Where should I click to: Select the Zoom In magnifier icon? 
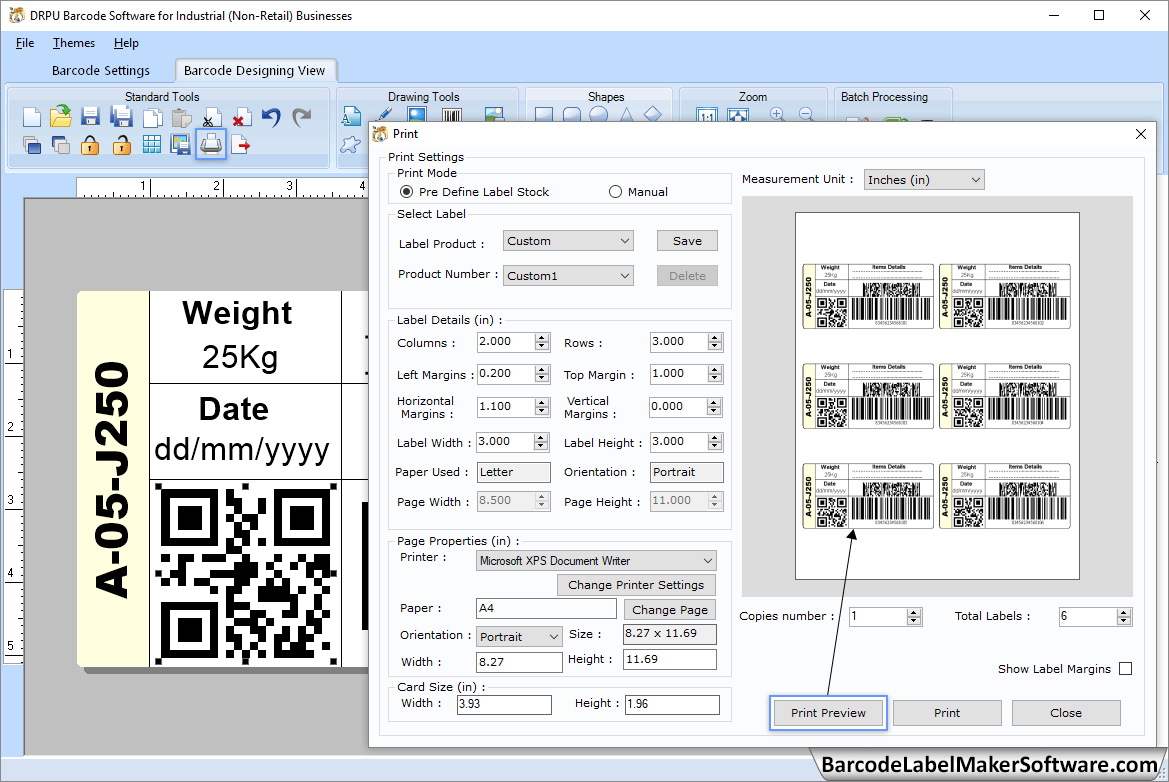coord(777,113)
